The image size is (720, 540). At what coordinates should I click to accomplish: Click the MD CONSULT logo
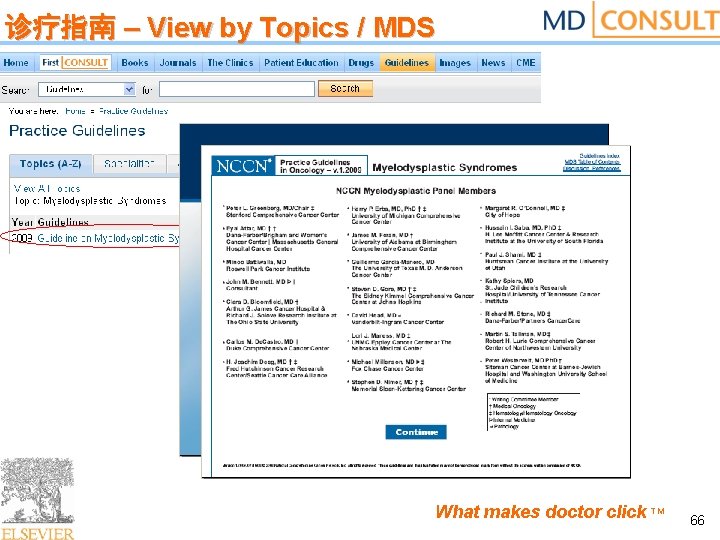click(x=631, y=20)
